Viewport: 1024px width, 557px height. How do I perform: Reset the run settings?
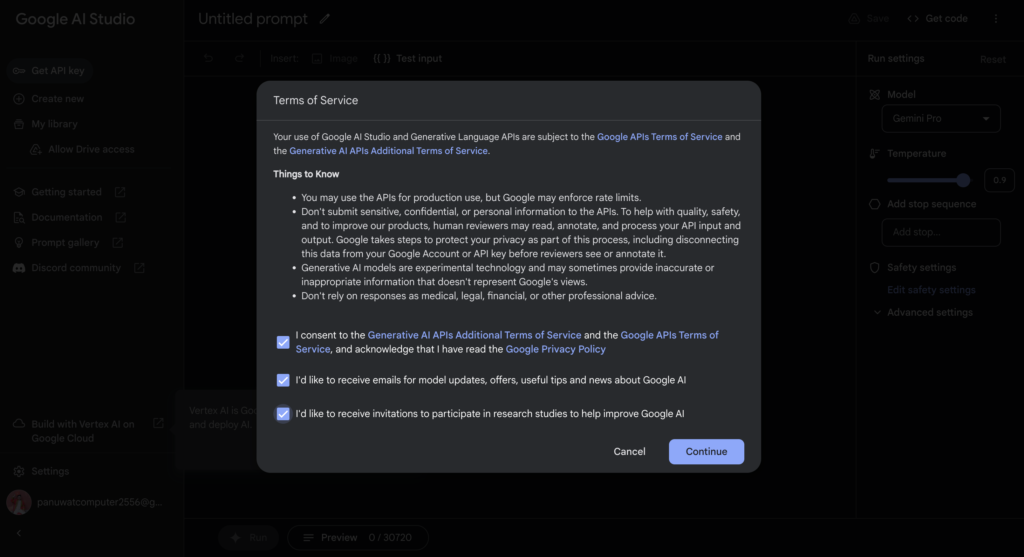(993, 59)
